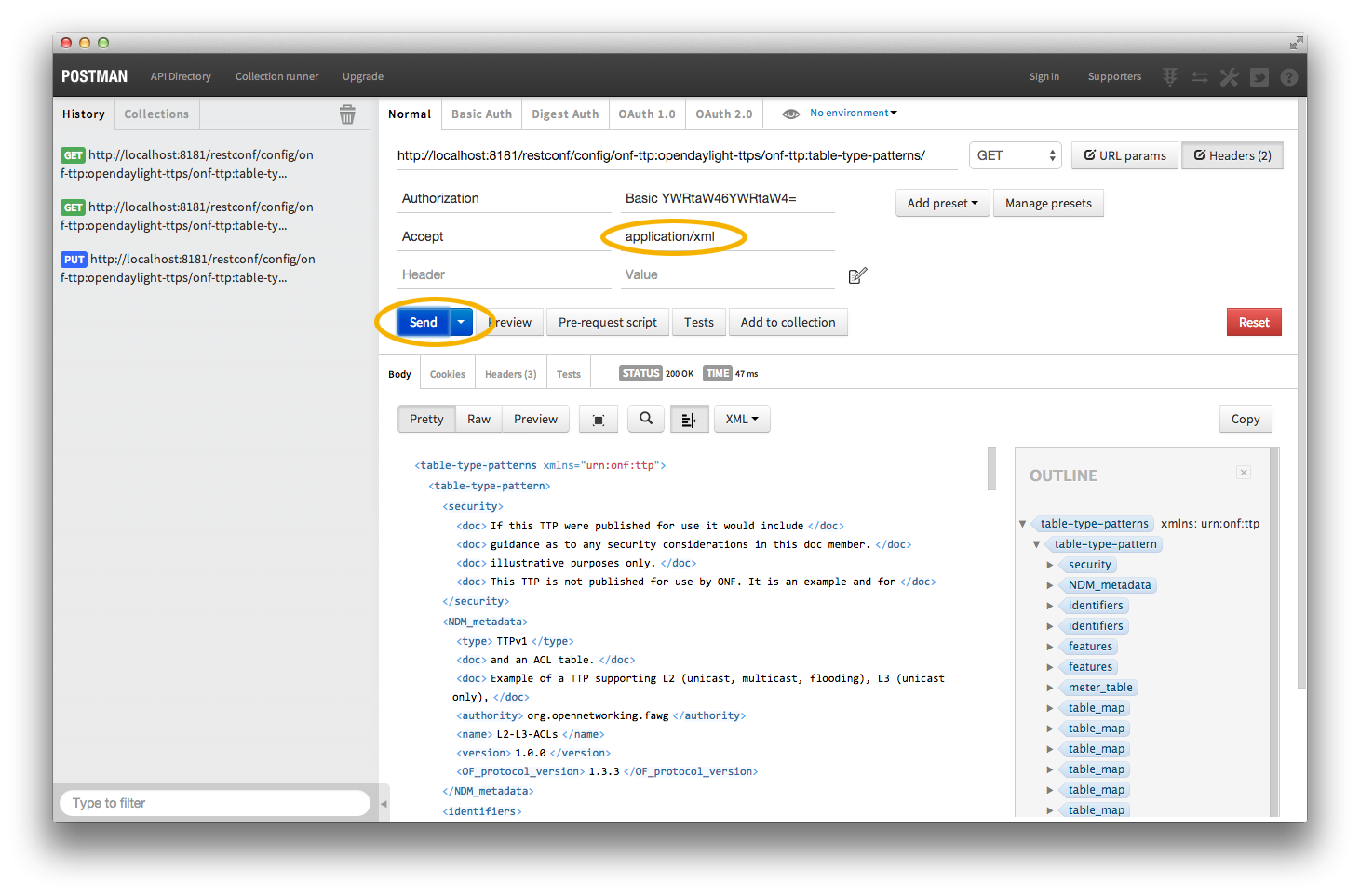Screen dimensions: 1360x896
Task: Open bulk header edit pencil icon
Action: point(858,275)
